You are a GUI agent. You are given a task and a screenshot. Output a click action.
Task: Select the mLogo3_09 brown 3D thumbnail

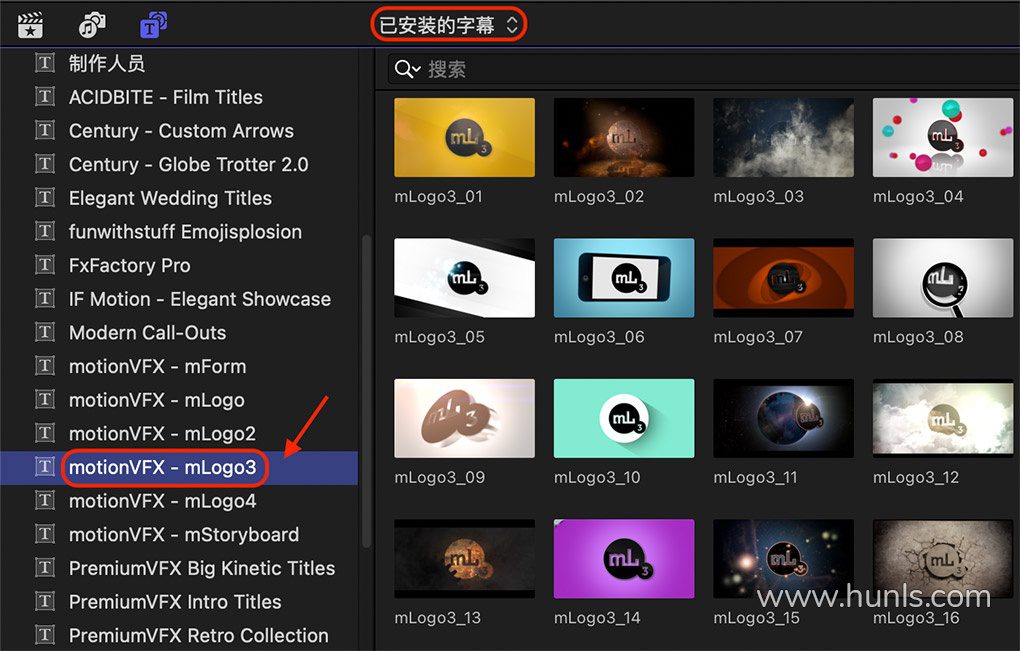(x=464, y=418)
